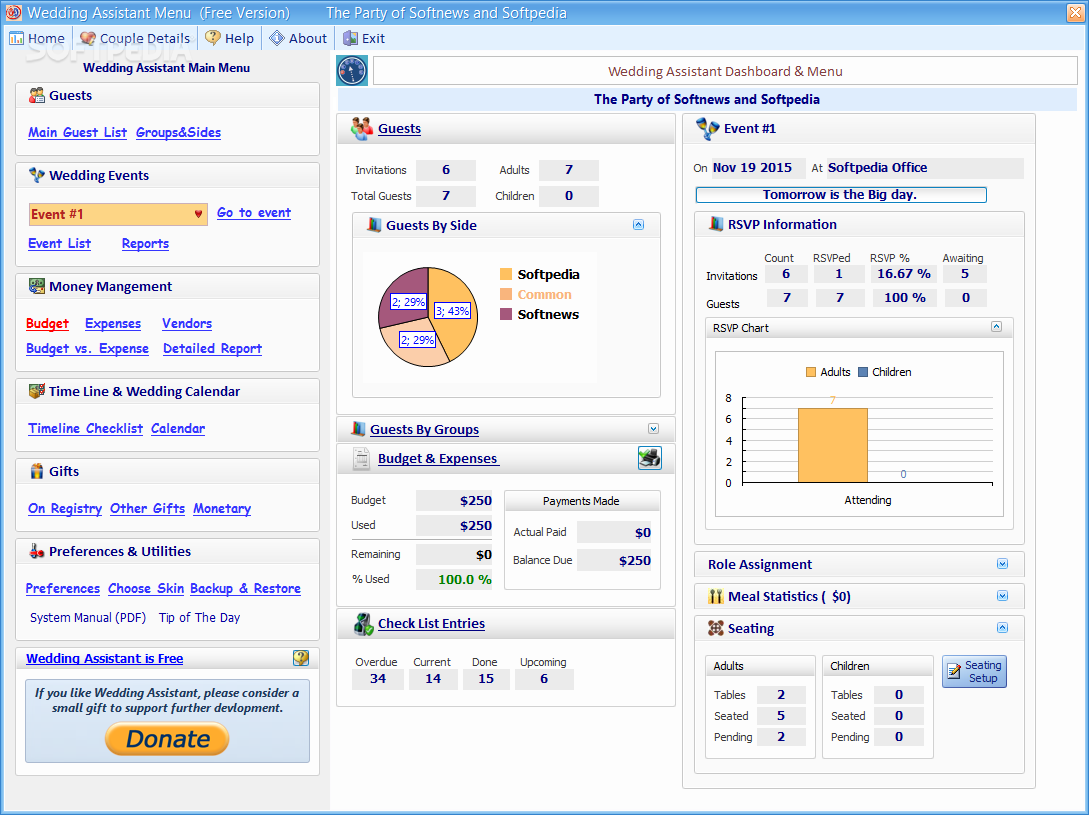Click the Guests By Groups book icon

(358, 429)
